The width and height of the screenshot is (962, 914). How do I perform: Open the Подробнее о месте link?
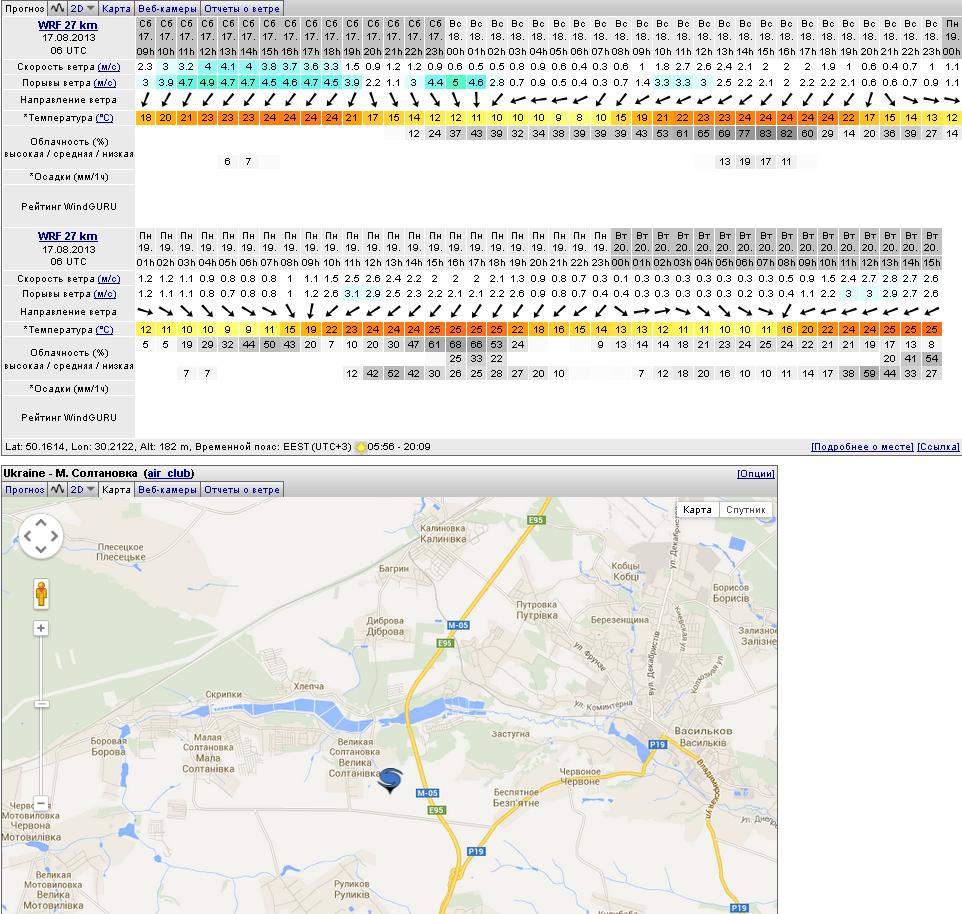pyautogui.click(x=861, y=447)
